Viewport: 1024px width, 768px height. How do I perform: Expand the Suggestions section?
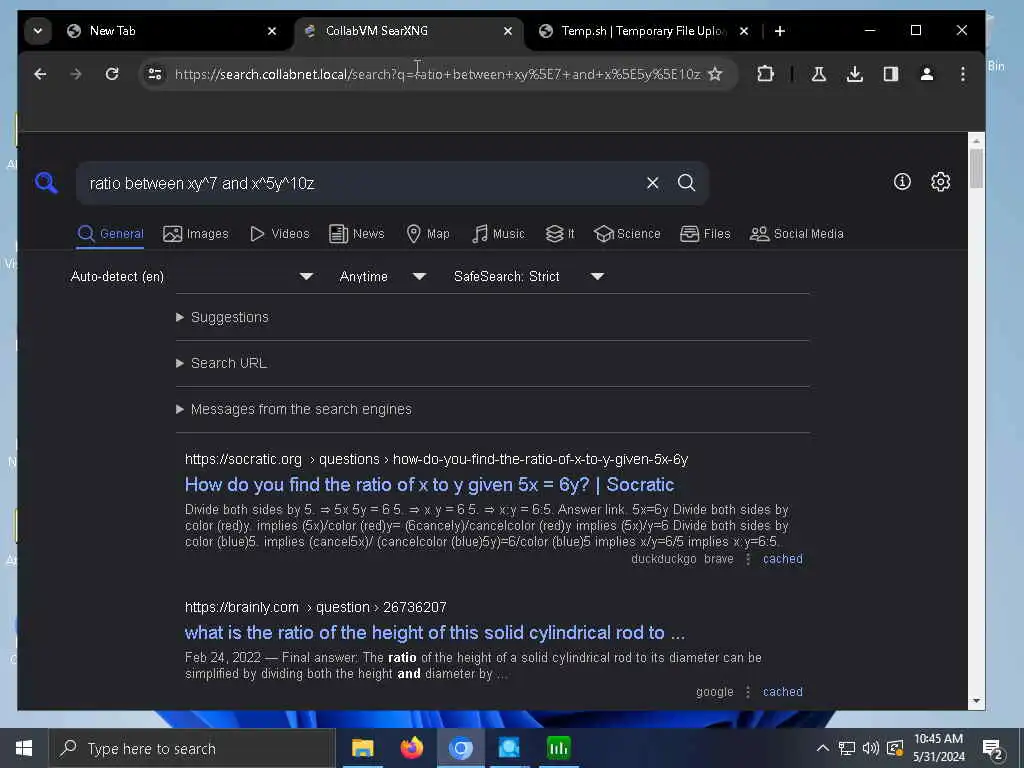pyautogui.click(x=223, y=317)
